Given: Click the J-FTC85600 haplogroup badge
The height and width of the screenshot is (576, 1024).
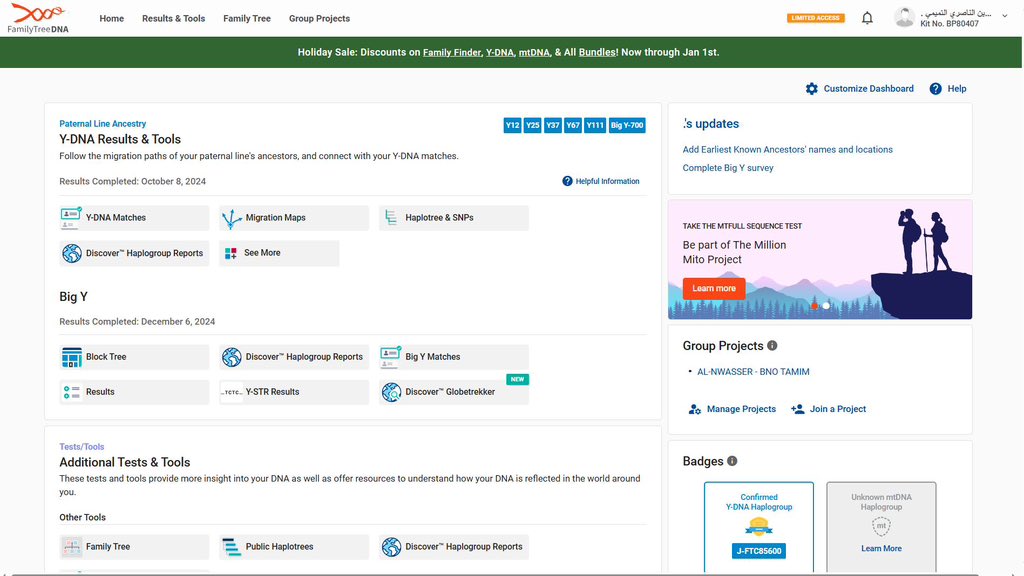Looking at the screenshot, I should [x=758, y=551].
